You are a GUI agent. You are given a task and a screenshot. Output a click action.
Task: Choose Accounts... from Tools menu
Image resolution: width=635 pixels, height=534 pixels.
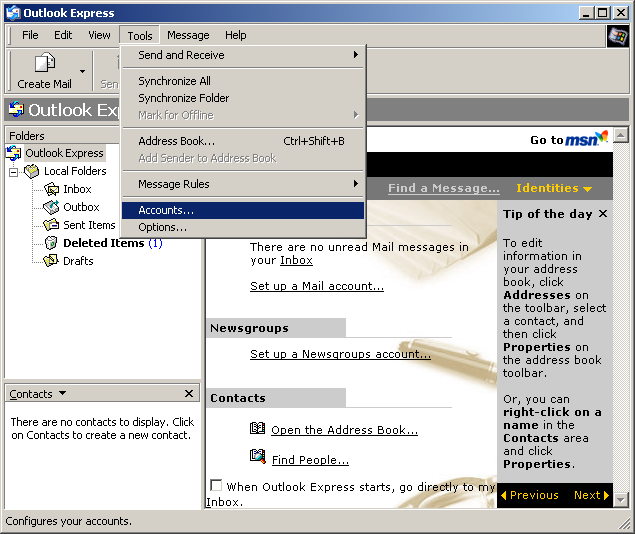pos(243,210)
